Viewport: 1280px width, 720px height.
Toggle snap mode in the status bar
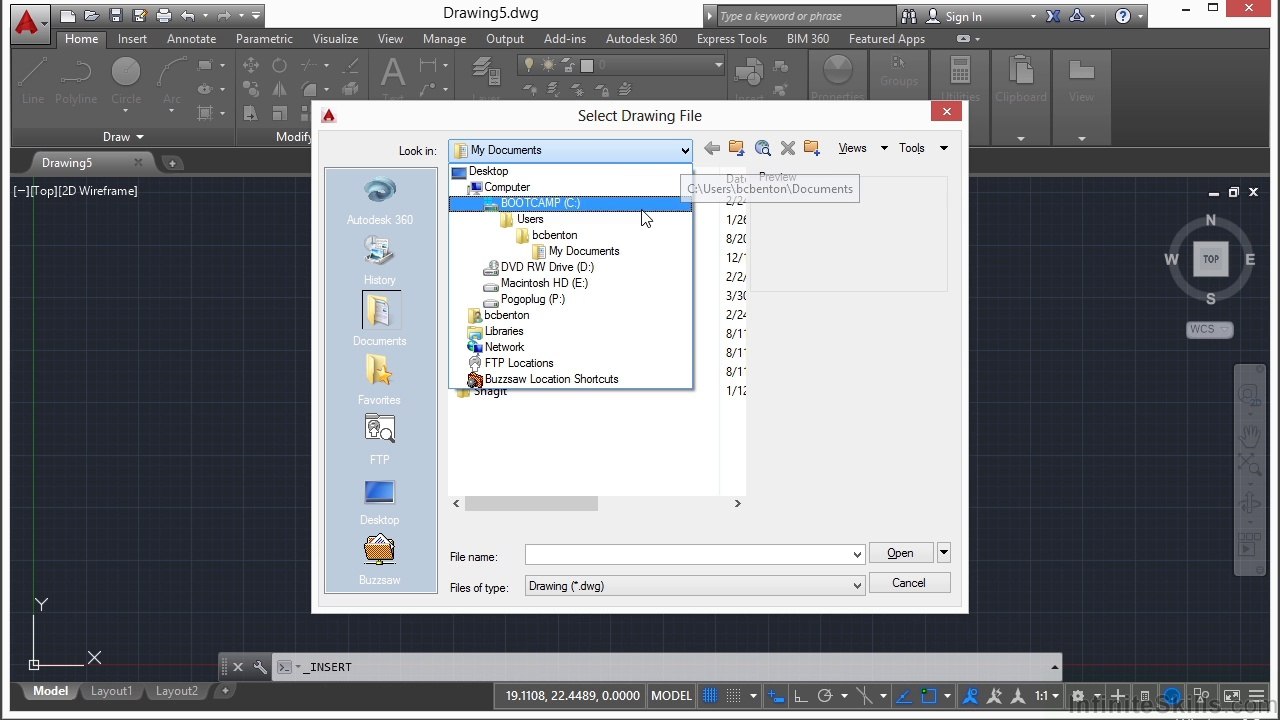click(733, 696)
